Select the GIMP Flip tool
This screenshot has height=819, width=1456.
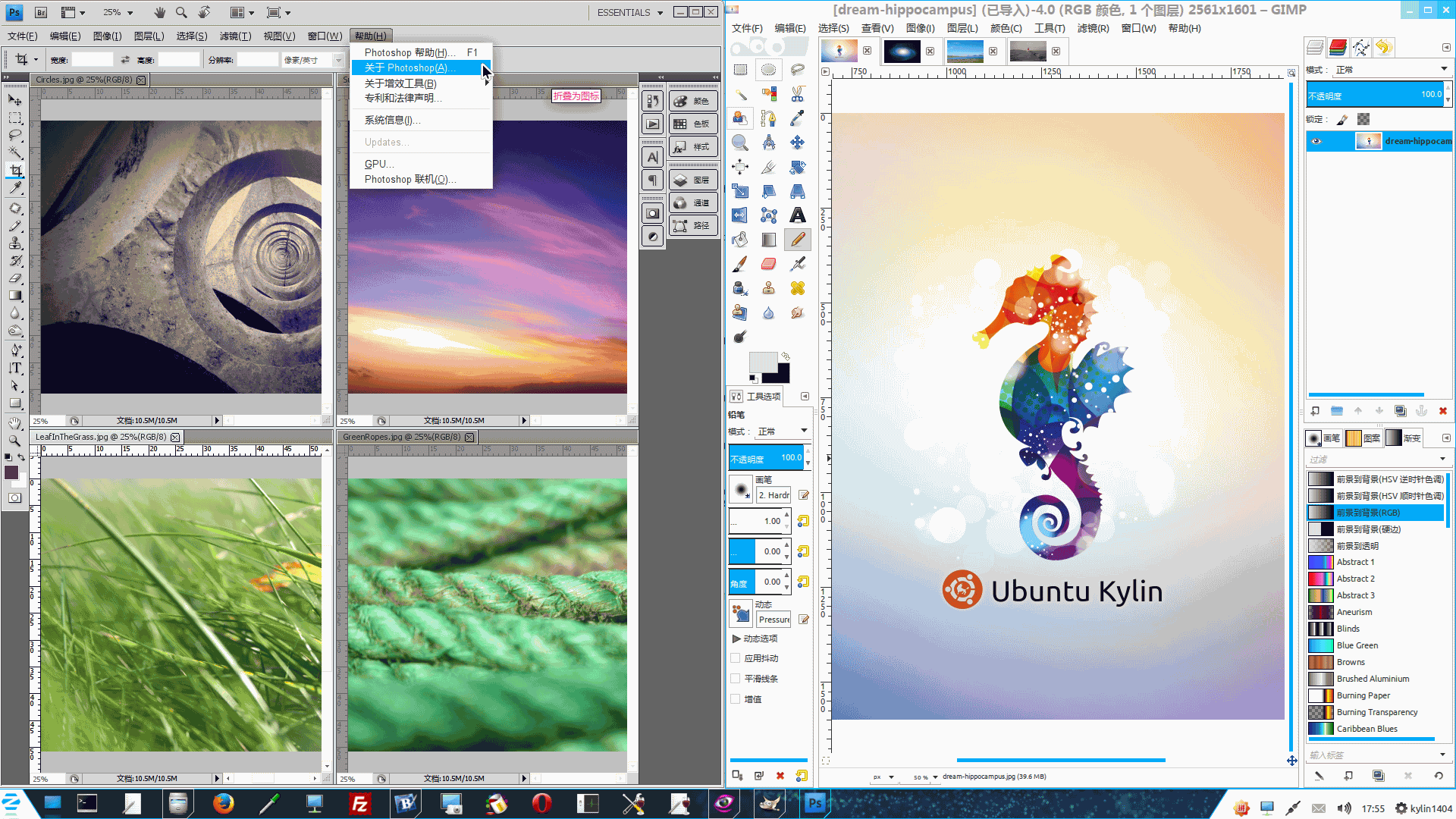tap(739, 215)
